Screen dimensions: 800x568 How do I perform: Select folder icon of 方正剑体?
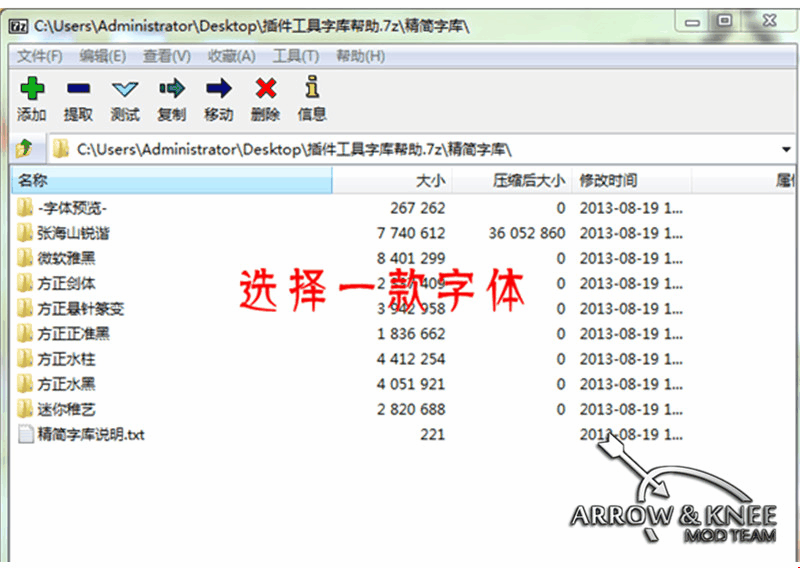click(x=24, y=283)
